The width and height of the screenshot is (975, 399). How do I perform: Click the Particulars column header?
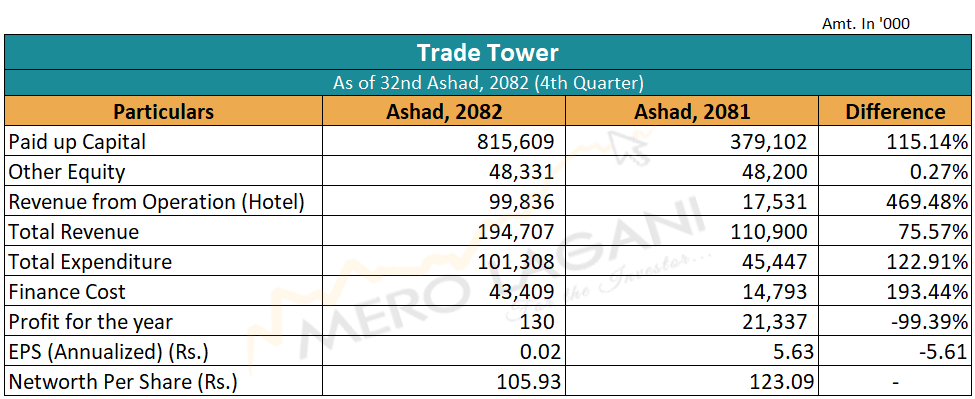point(164,111)
